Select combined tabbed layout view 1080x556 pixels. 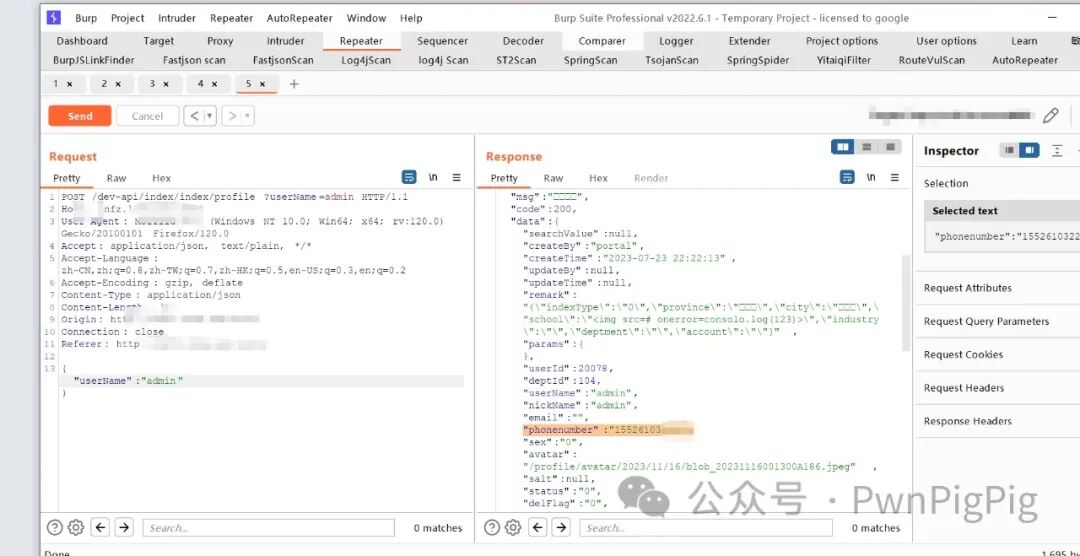point(890,147)
